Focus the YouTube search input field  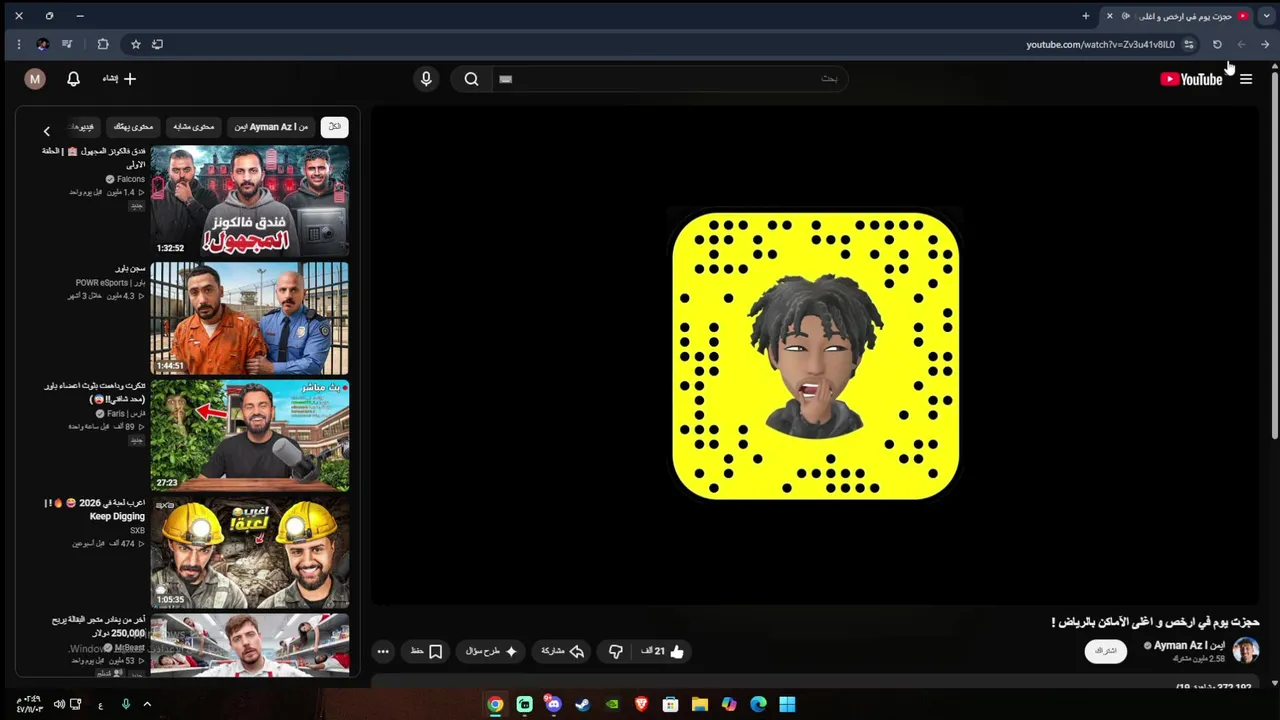(x=668, y=79)
